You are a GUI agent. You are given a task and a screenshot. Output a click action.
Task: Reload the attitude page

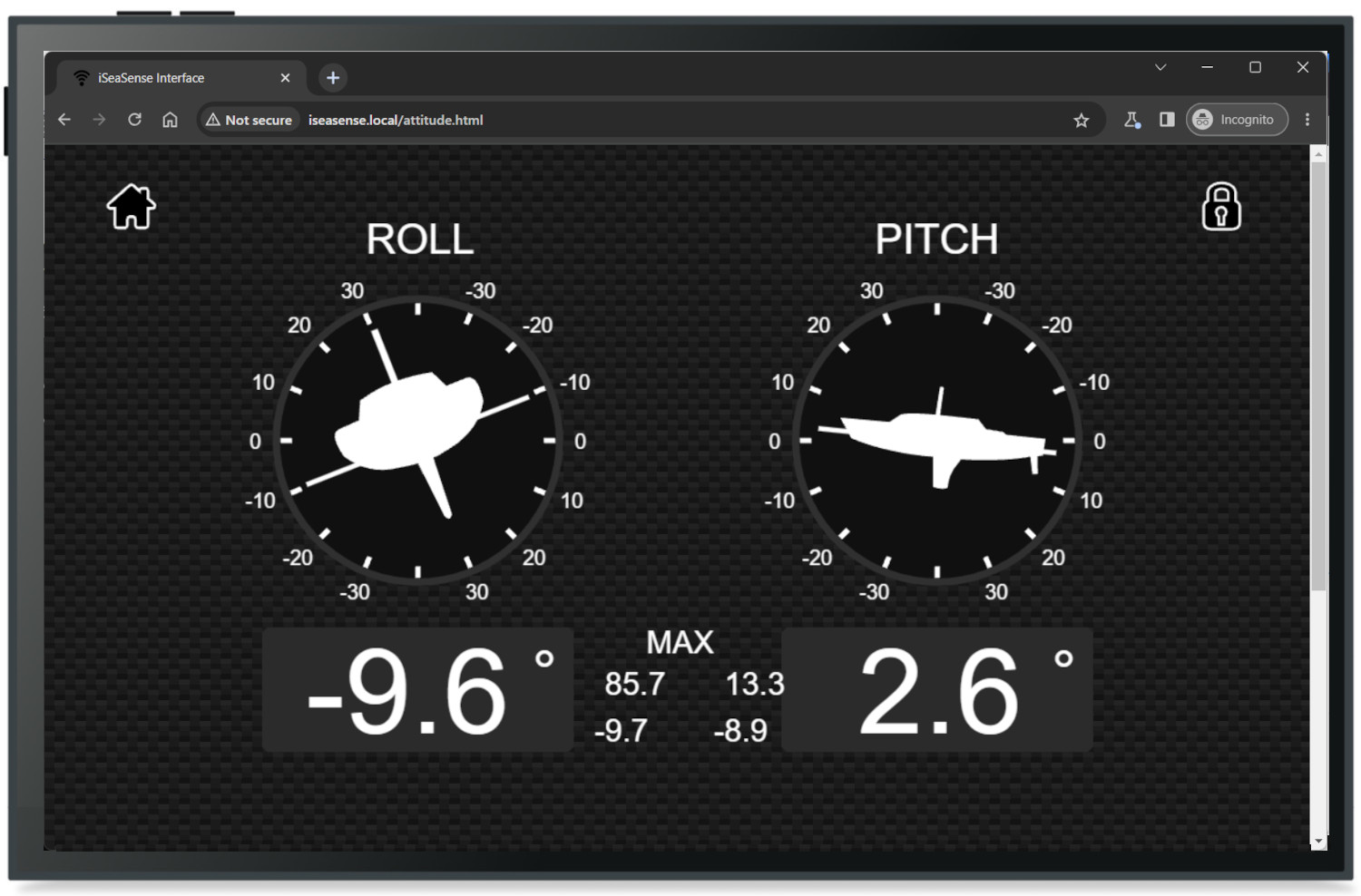(134, 120)
